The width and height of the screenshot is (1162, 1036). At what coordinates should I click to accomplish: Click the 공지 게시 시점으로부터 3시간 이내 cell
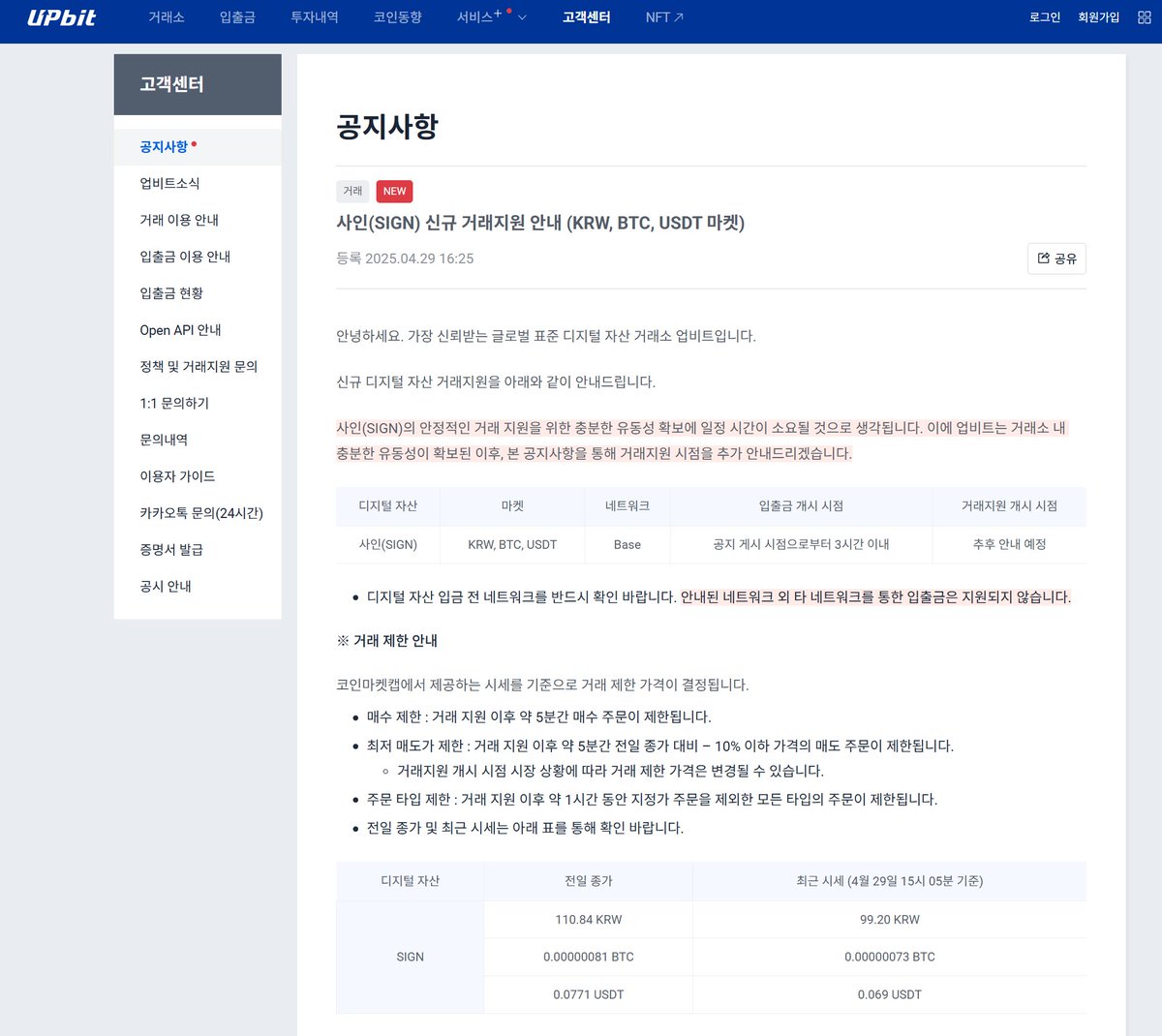[x=801, y=544]
